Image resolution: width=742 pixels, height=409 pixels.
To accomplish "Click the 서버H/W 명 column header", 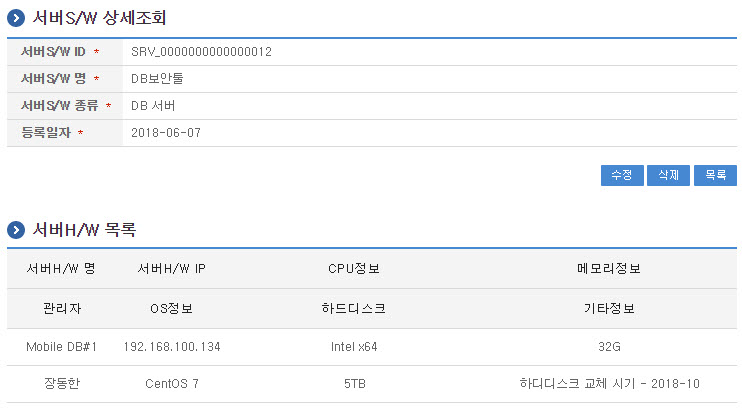I will 61,269.
